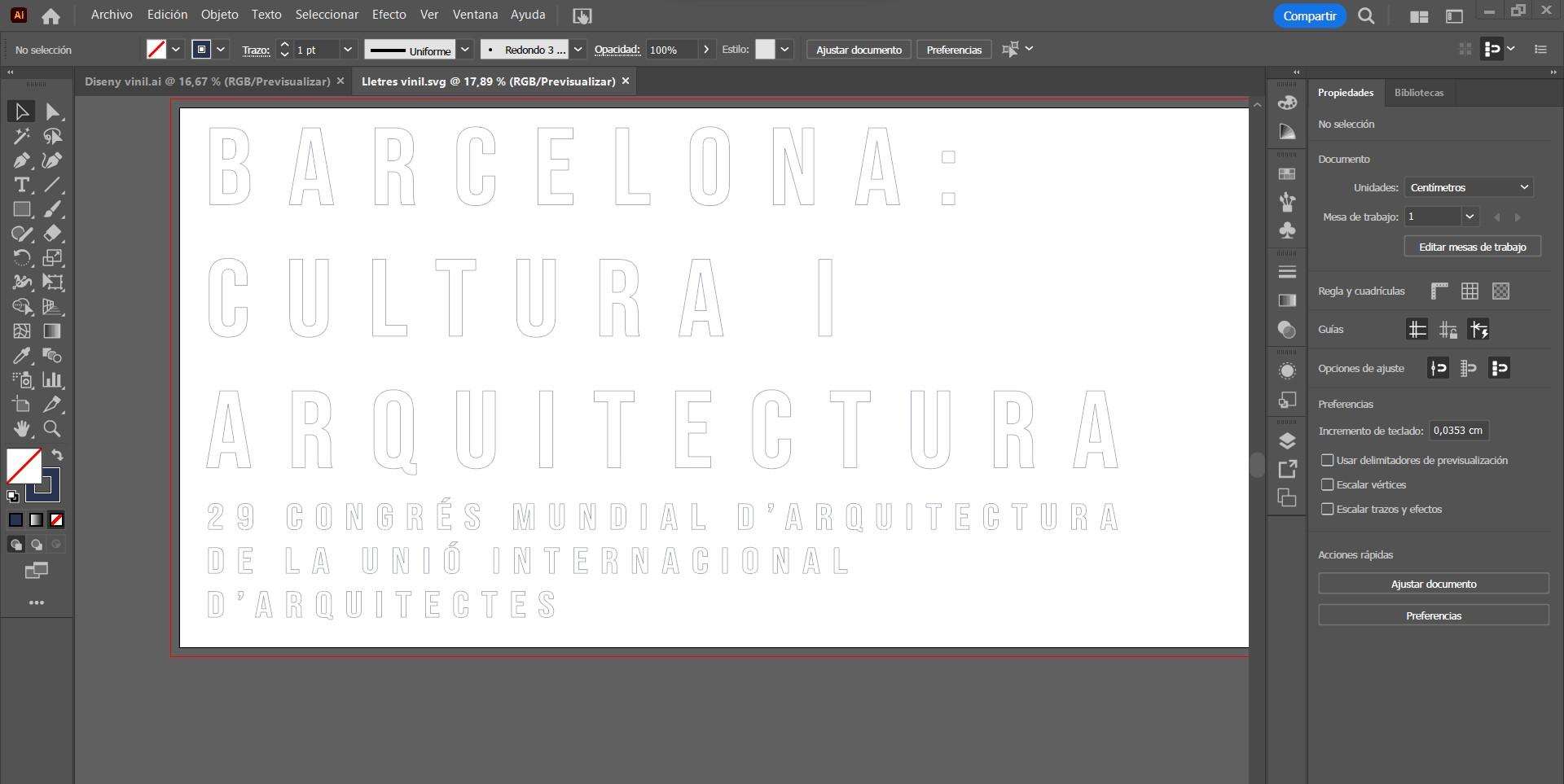Select the Eraser tool

point(53,234)
